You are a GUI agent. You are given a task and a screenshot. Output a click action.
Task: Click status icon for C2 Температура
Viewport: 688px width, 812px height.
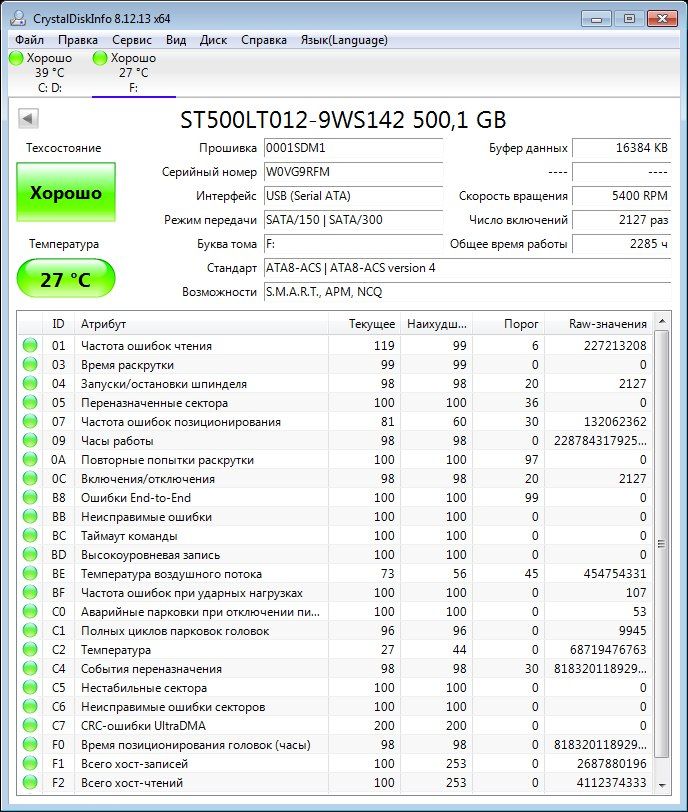(x=30, y=649)
